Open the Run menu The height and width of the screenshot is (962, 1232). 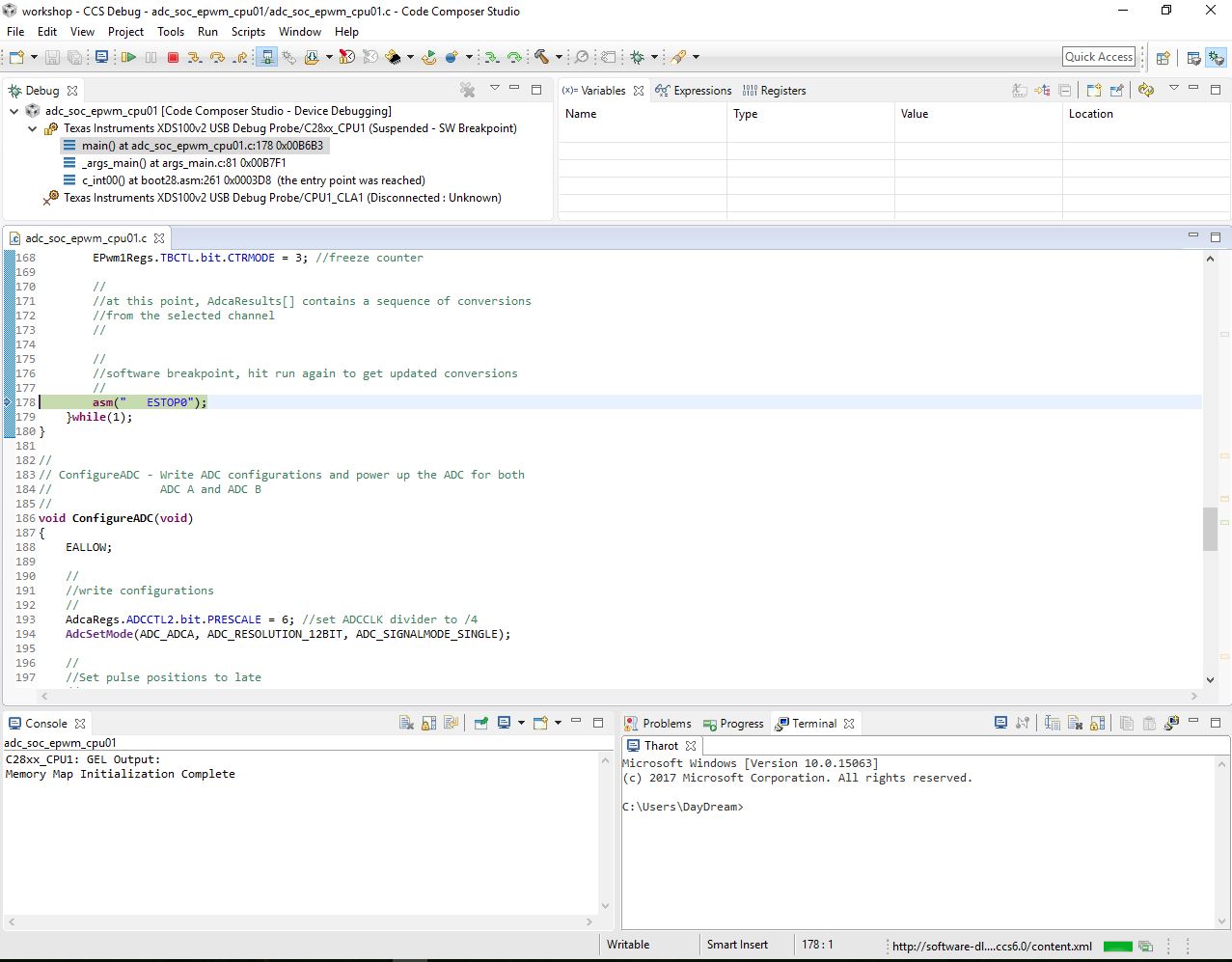coord(207,31)
